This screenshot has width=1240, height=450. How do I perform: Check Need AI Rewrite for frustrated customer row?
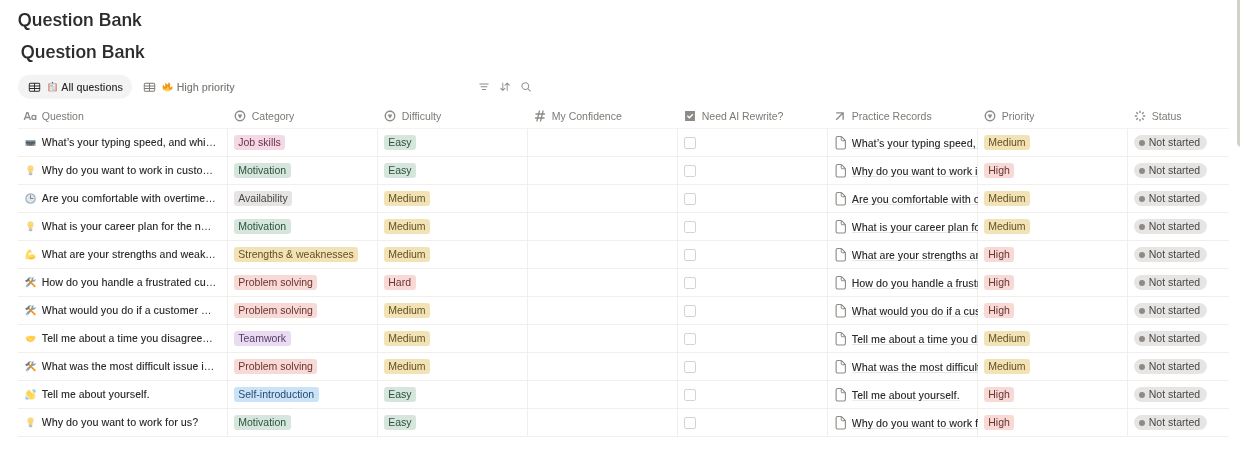(690, 283)
